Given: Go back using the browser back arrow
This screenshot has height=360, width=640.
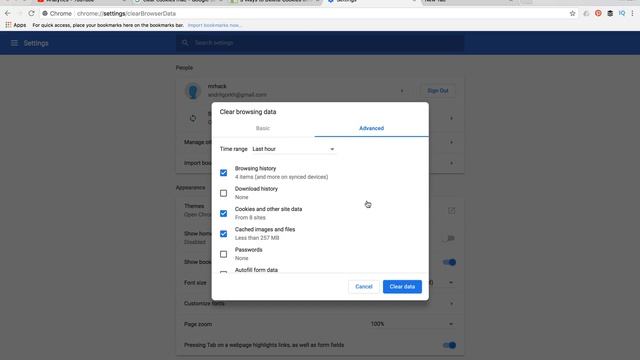Looking at the screenshot, I should [8, 13].
